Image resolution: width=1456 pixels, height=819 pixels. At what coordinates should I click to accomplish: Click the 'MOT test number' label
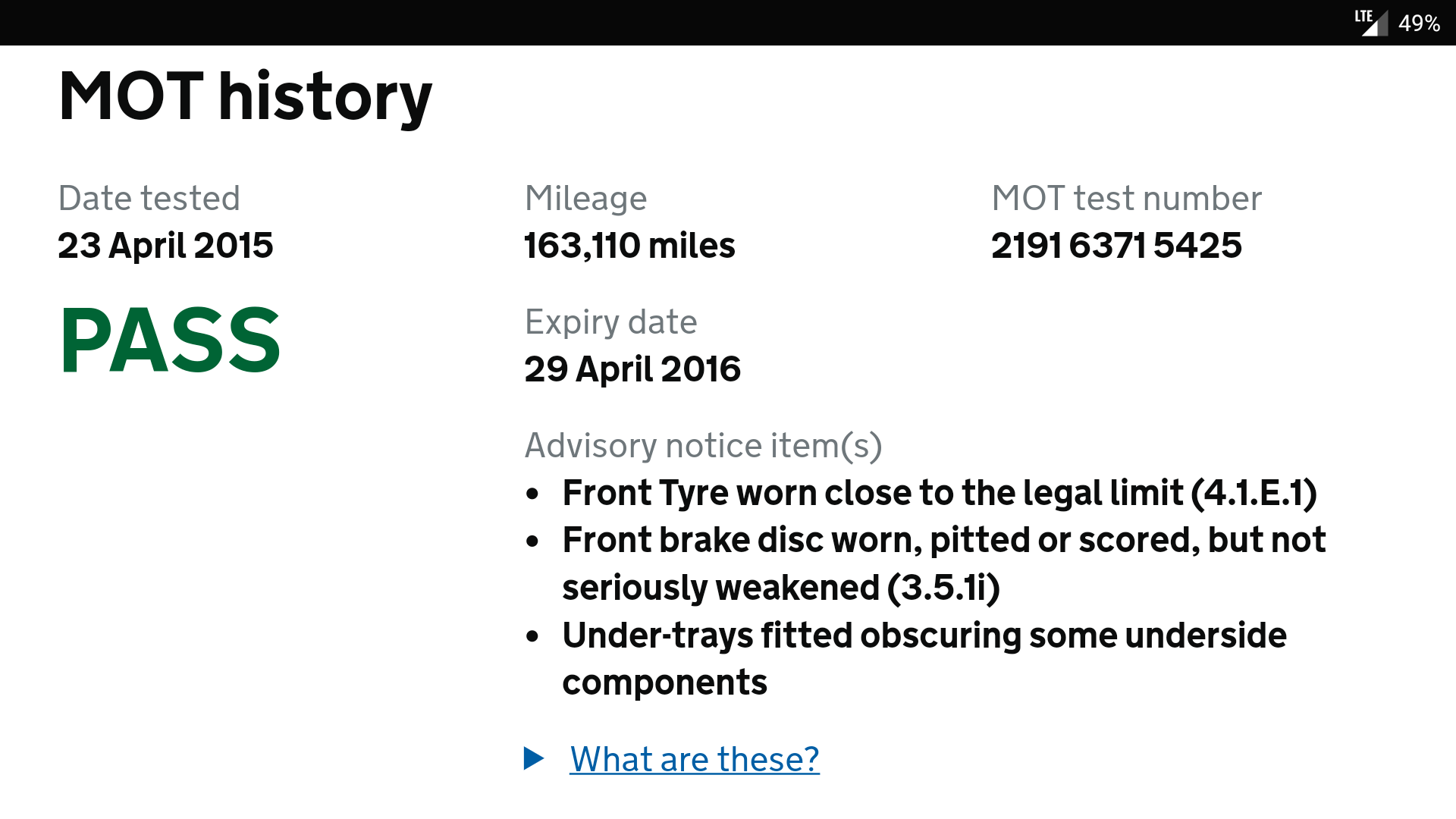1126,199
